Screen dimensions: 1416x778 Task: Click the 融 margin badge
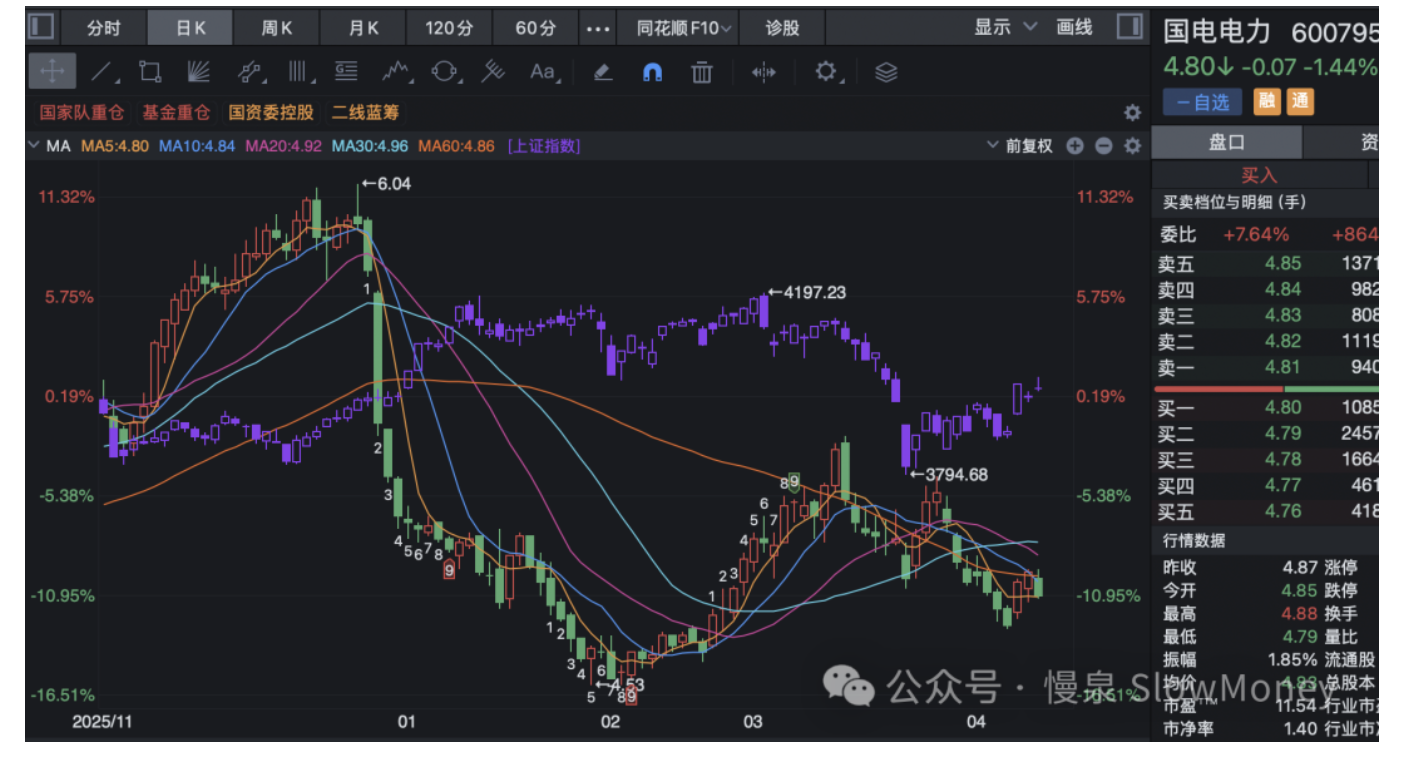pyautogui.click(x=1267, y=102)
